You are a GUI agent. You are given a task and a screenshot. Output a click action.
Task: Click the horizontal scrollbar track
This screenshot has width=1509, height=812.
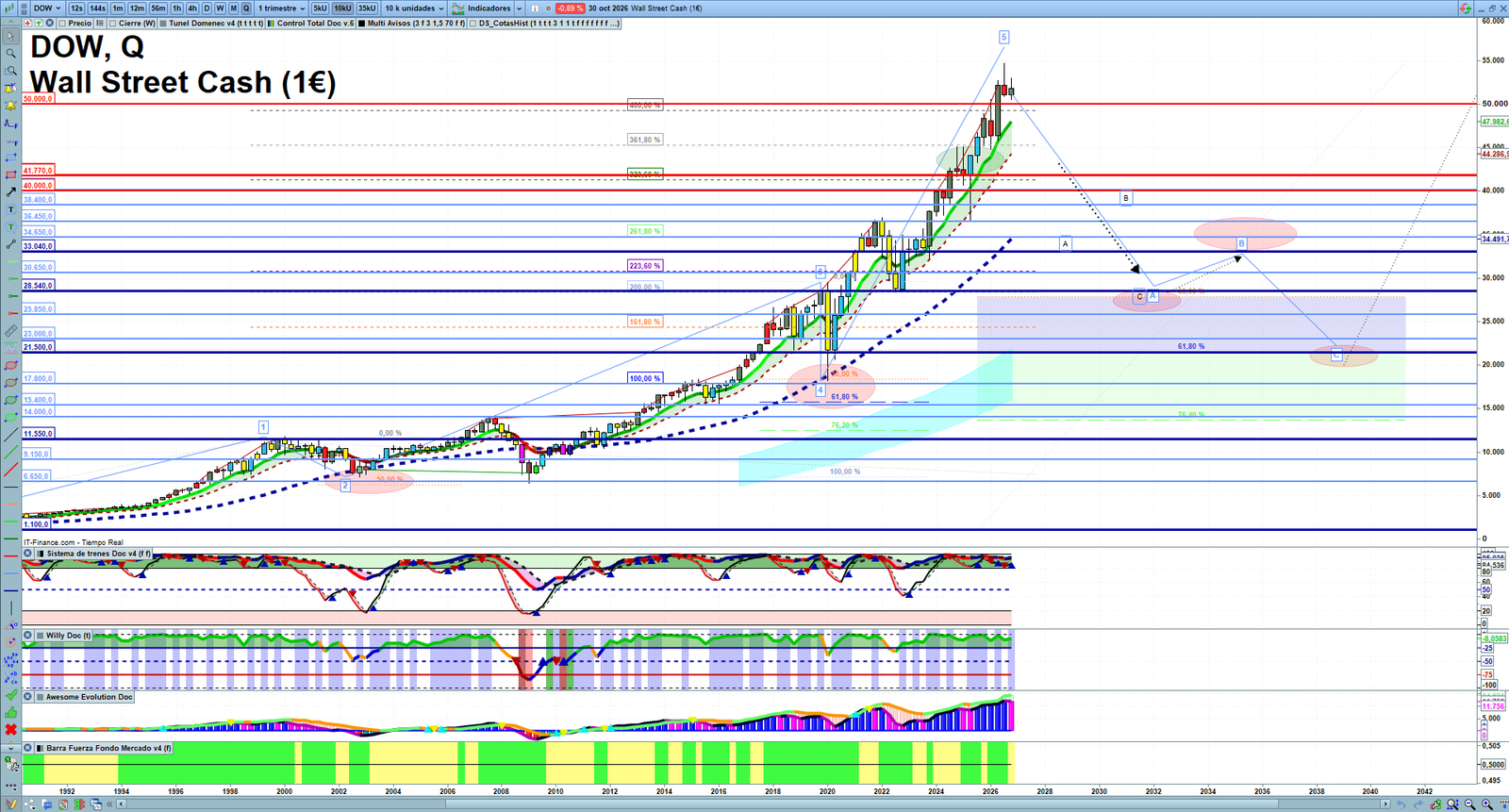[x=754, y=804]
